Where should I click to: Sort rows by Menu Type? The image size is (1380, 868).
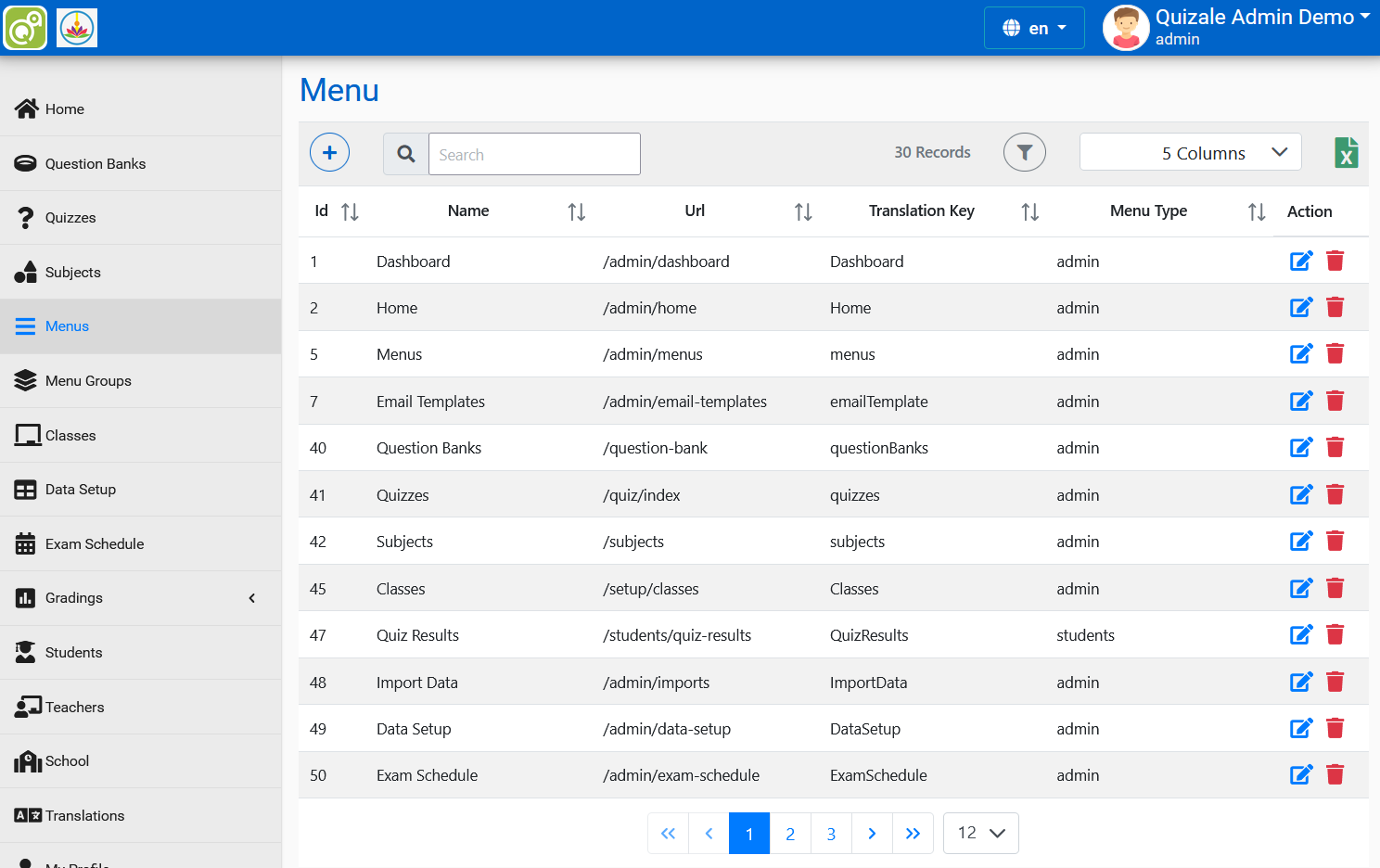pyautogui.click(x=1257, y=211)
